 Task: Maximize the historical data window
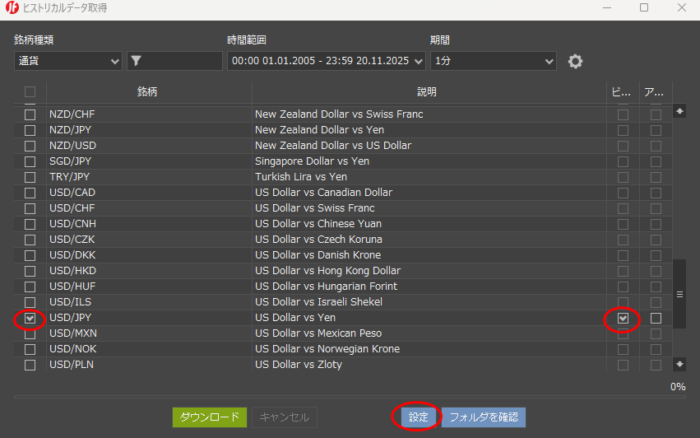click(x=644, y=8)
